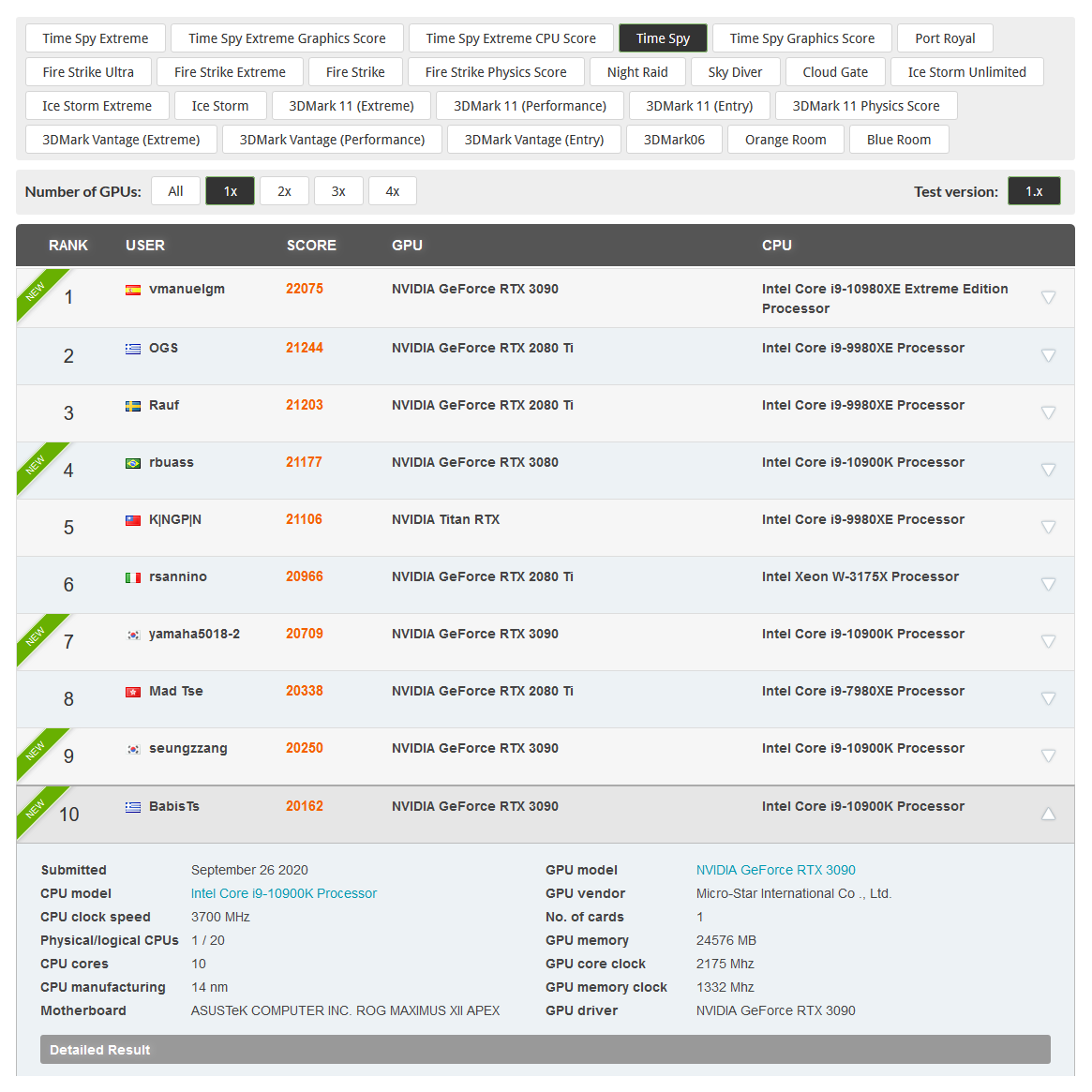Expand details for yamaha5018-2's row
The width and height of the screenshot is (1092, 1092).
coord(1048,641)
